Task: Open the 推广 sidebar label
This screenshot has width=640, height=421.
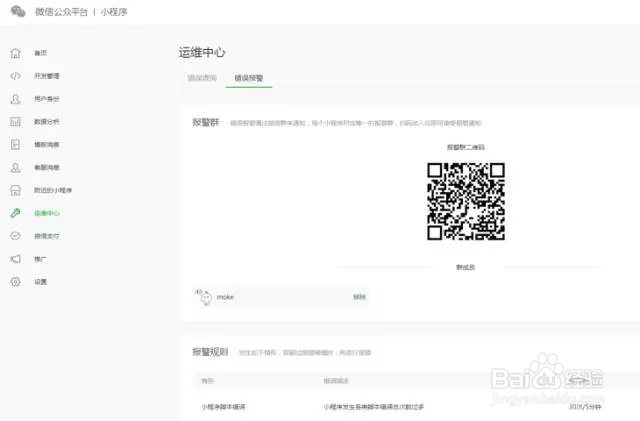Action: [x=40, y=259]
